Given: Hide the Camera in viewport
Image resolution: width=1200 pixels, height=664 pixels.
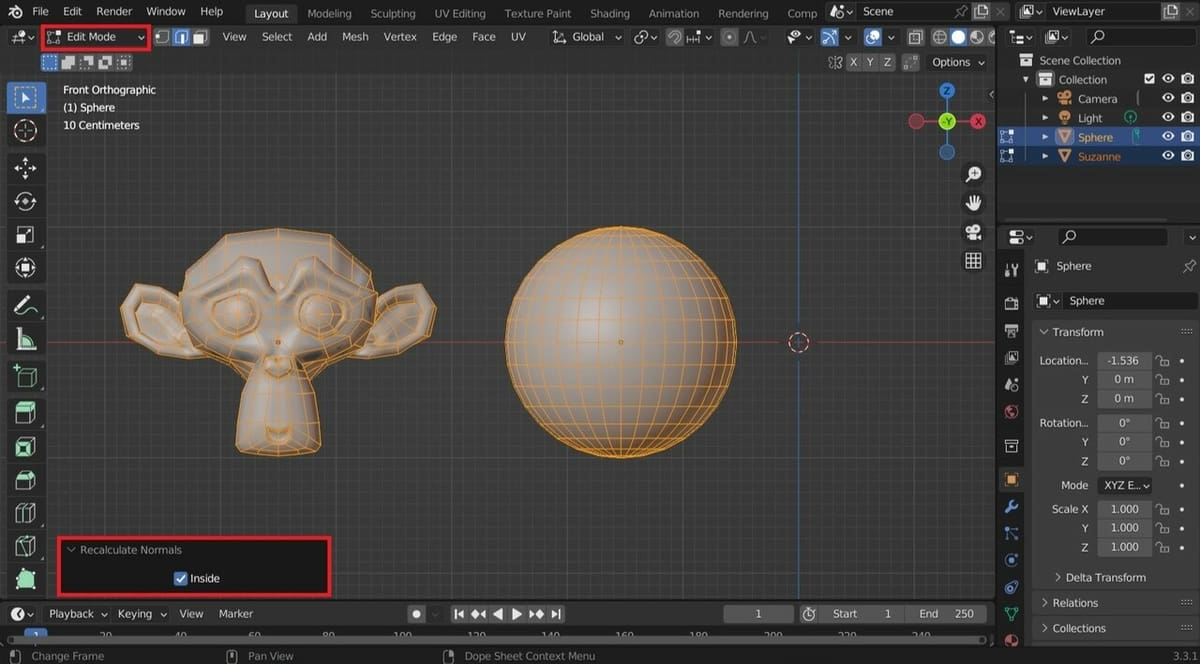Looking at the screenshot, I should [x=1167, y=98].
